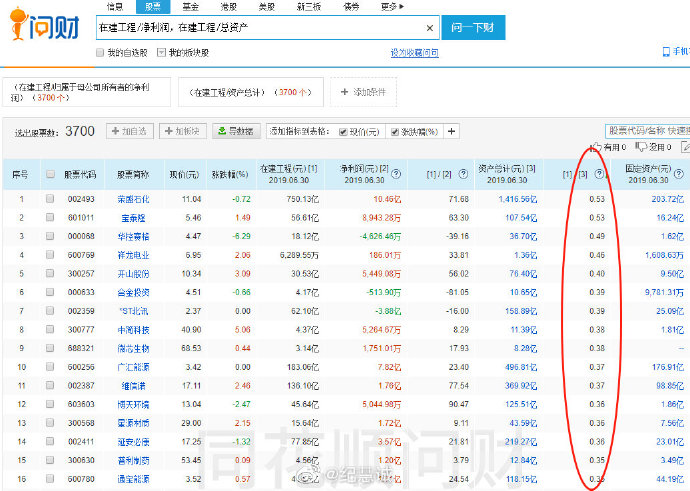Sort by 资产总计(元) column header

click(507, 174)
